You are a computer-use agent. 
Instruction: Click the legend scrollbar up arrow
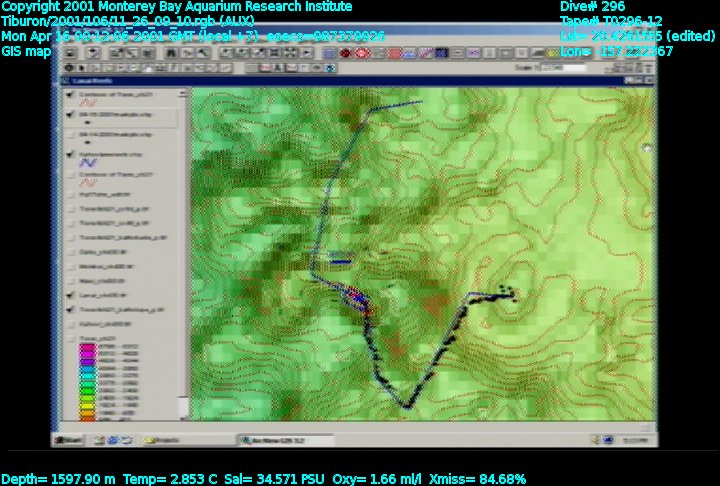[x=183, y=93]
